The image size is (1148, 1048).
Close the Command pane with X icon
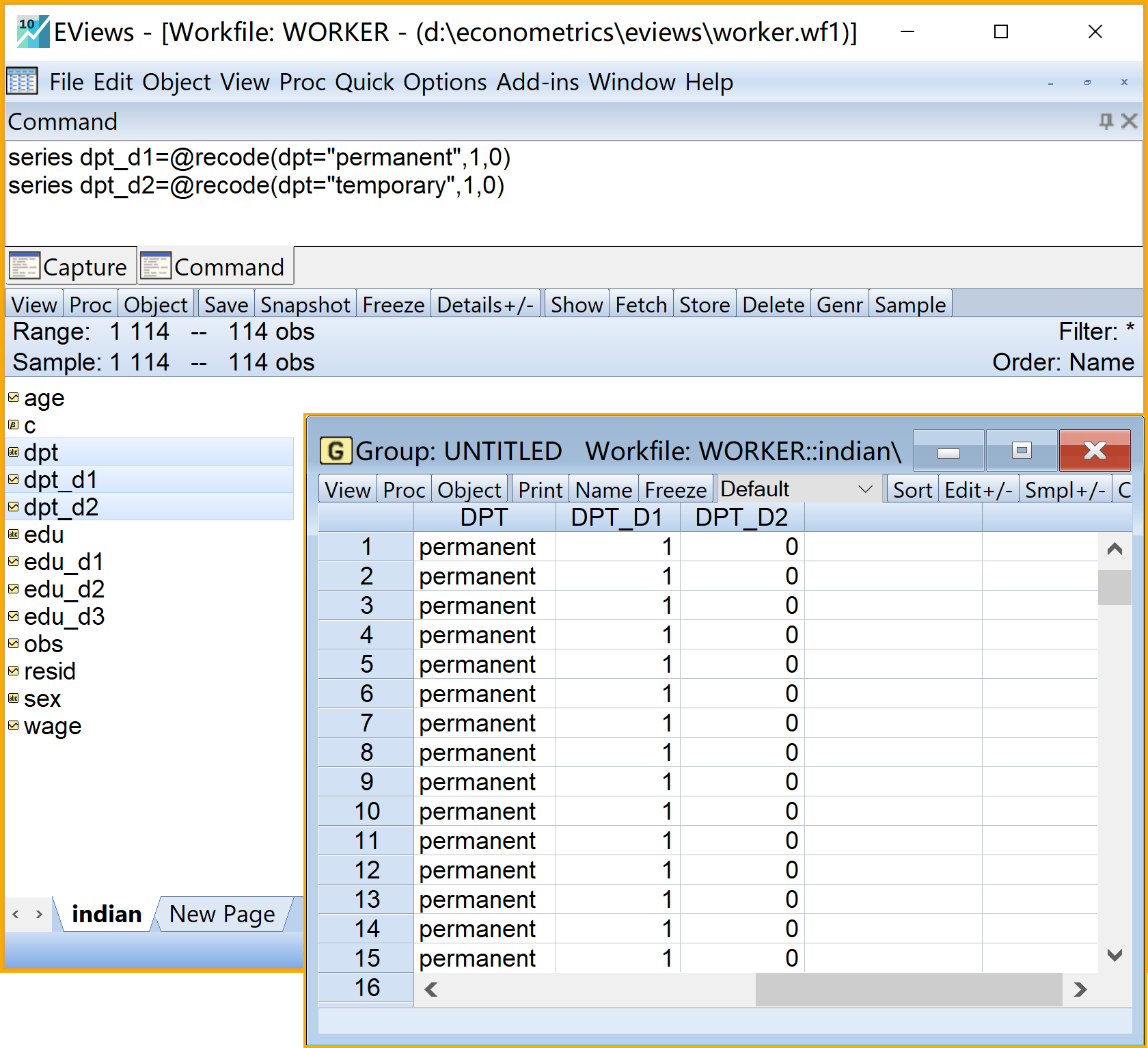click(x=1129, y=122)
